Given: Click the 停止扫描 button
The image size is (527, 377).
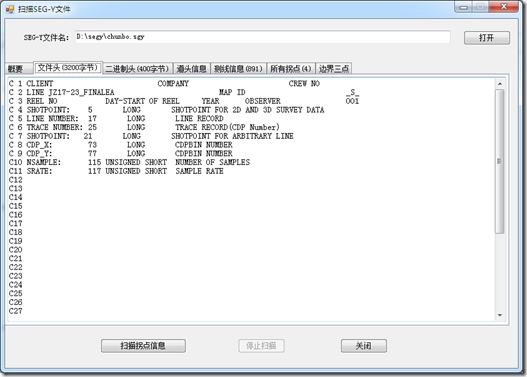Looking at the screenshot, I should pyautogui.click(x=261, y=346).
